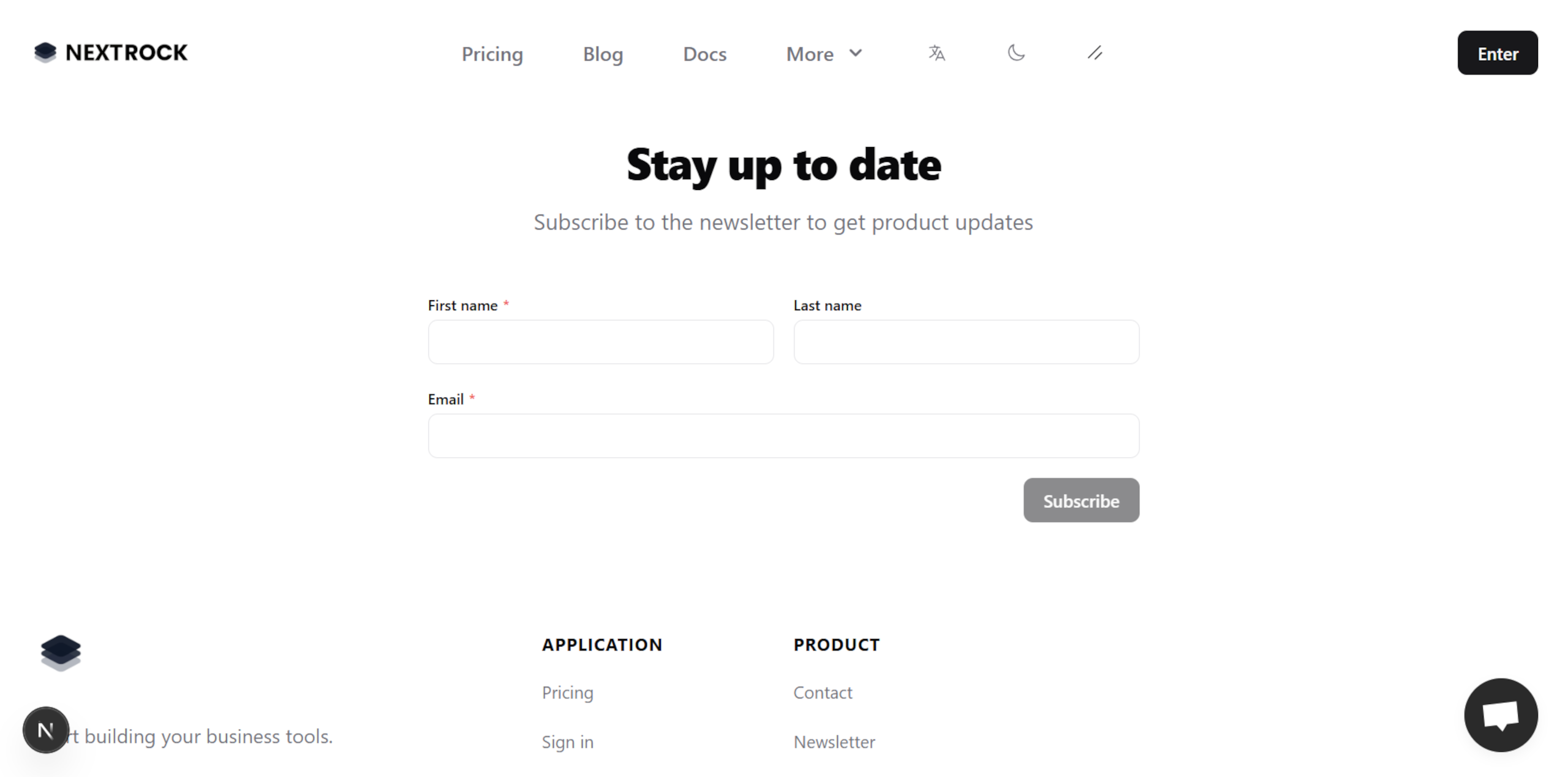
Task: Open Pricing from the top navigation
Action: coord(492,54)
